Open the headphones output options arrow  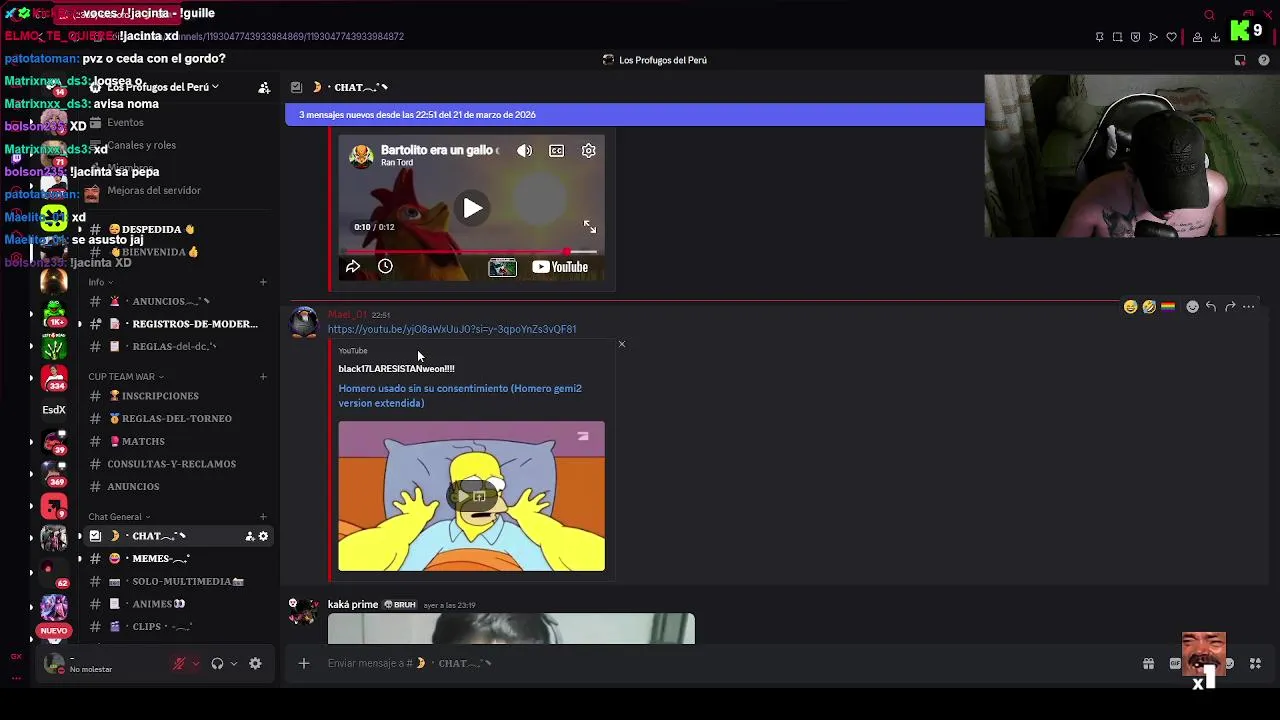point(234,663)
